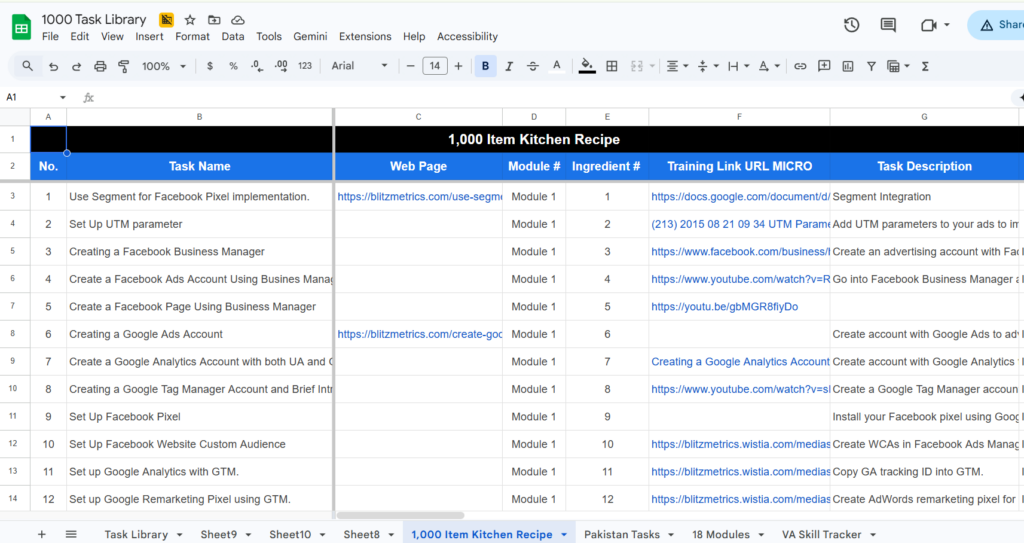Click the fill color paint bucket
This screenshot has width=1024, height=543.
tap(587, 66)
